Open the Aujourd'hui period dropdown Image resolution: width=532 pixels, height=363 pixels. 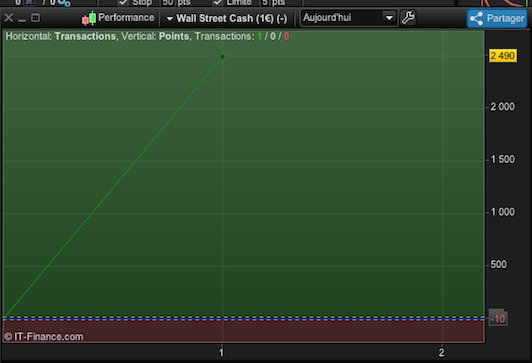click(x=348, y=18)
